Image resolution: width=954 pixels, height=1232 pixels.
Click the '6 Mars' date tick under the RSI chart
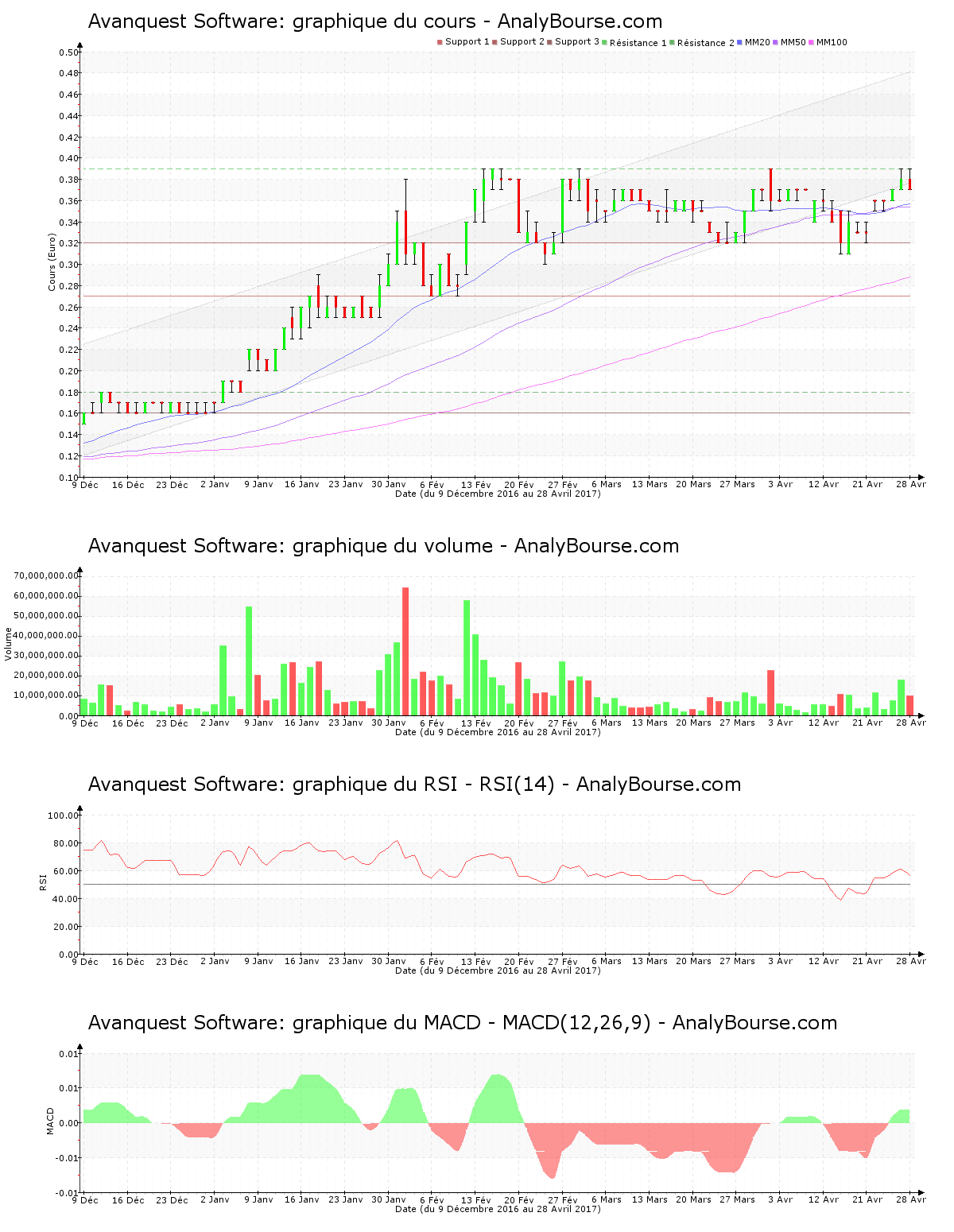(x=607, y=962)
